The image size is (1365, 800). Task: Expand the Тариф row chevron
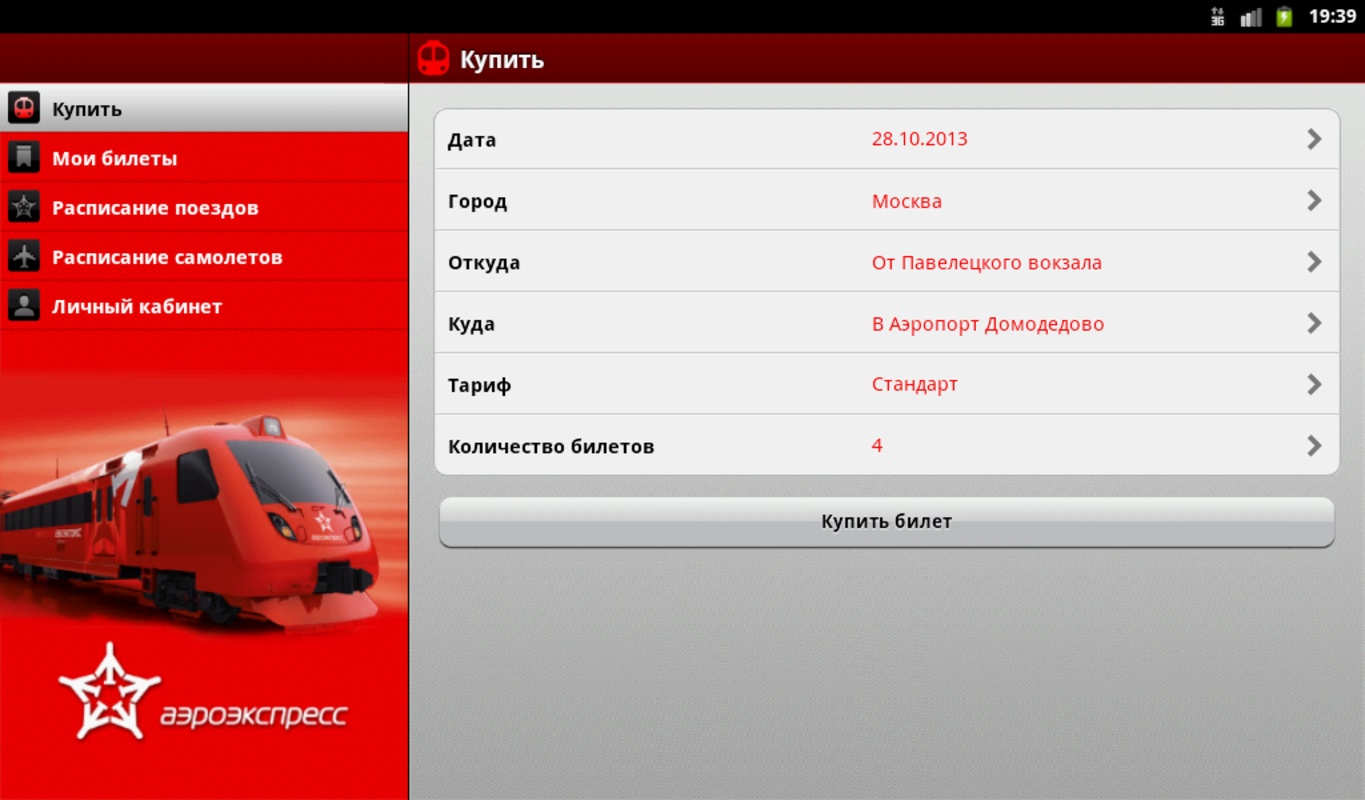point(1314,384)
